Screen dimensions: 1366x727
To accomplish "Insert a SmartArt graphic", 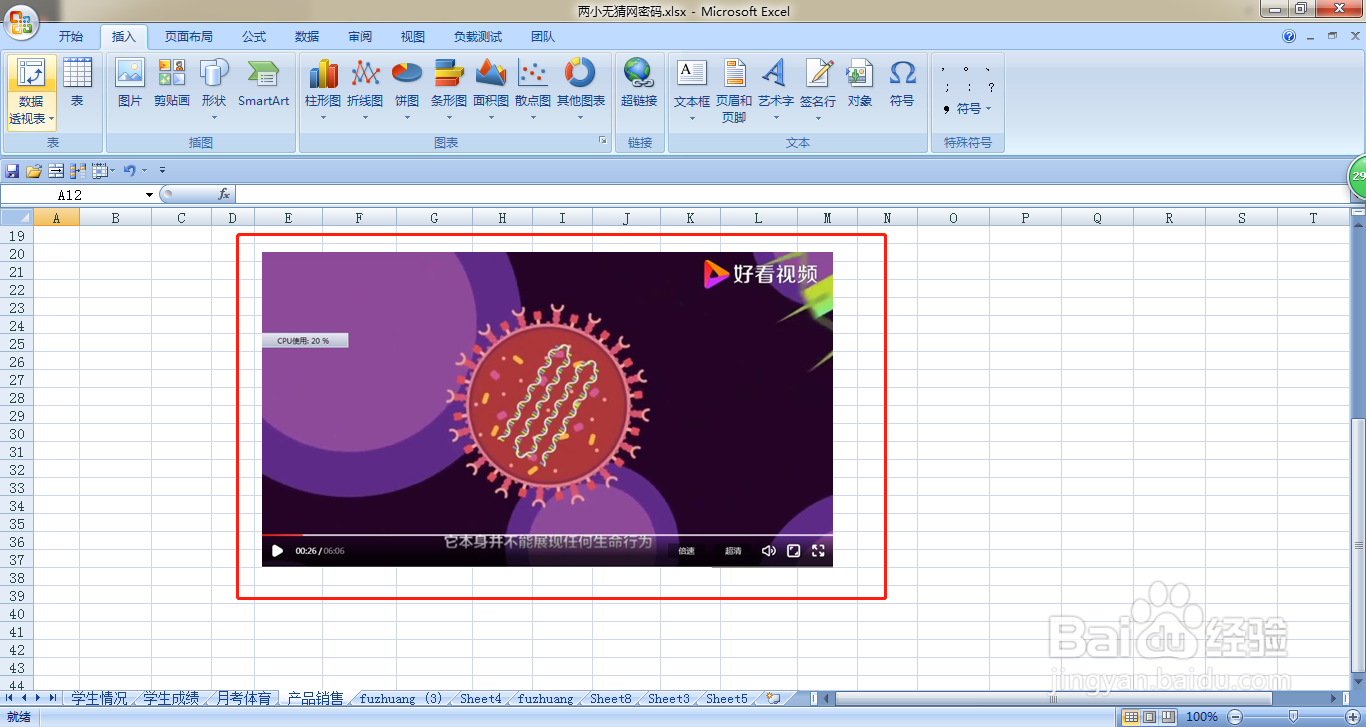I will 263,83.
